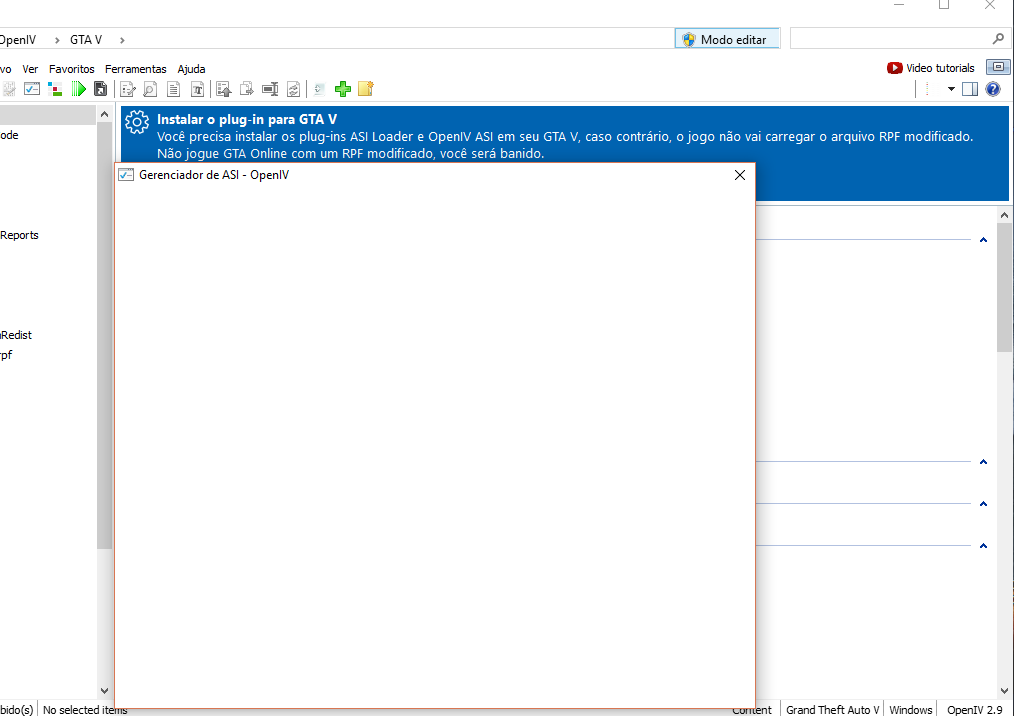
Task: Toggle the window button beside Video tutorials
Action: tap(997, 68)
